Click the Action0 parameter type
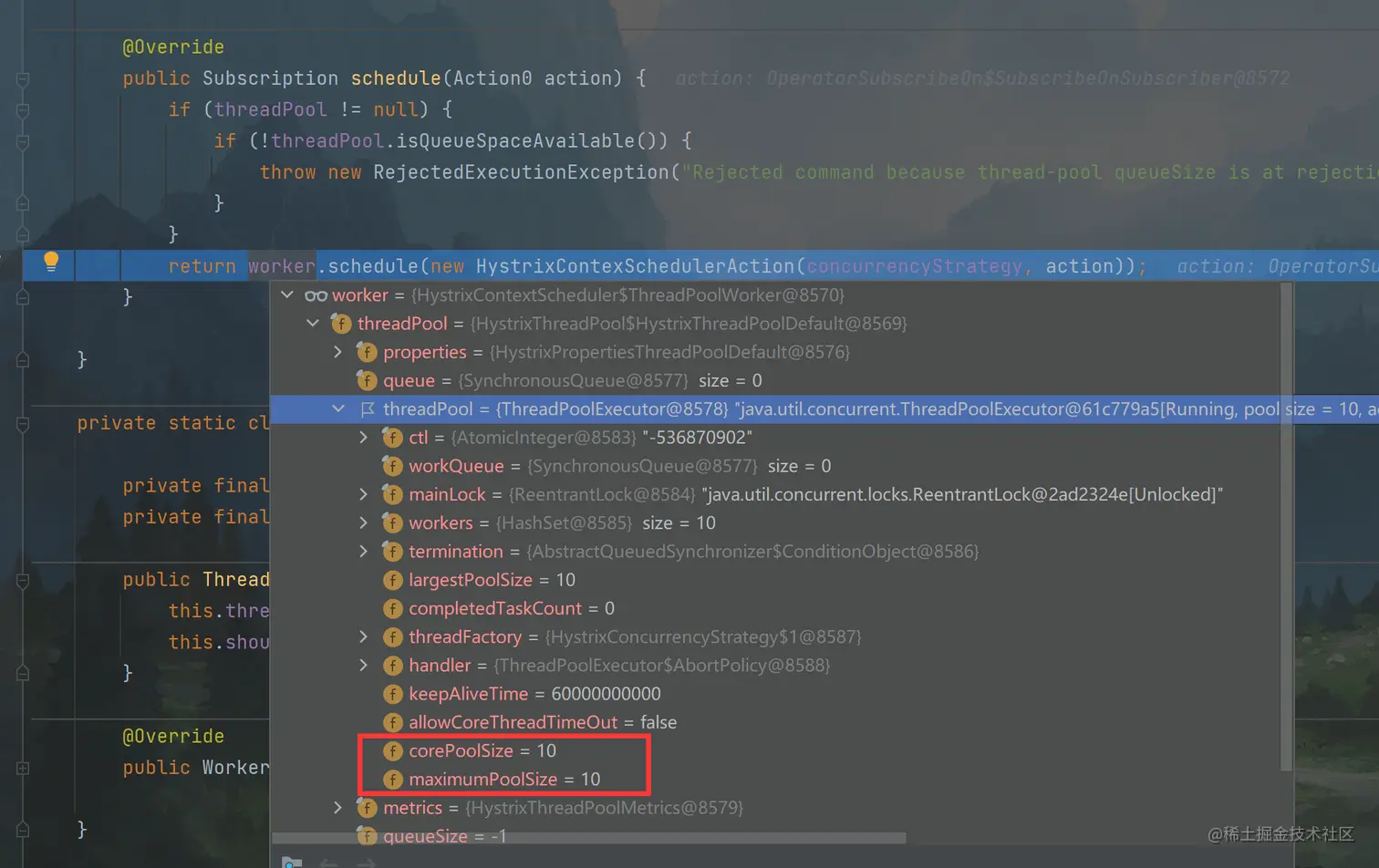Viewport: 1379px width, 868px height. pos(493,78)
